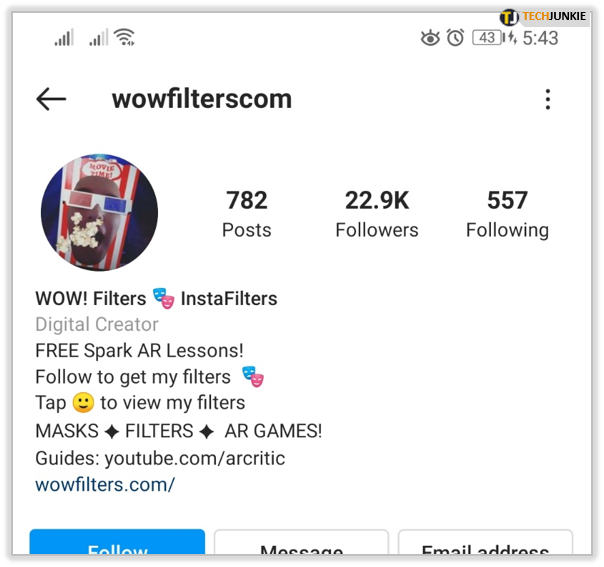Tap the Message button
Screen dimensions: 604x567
coord(301,542)
